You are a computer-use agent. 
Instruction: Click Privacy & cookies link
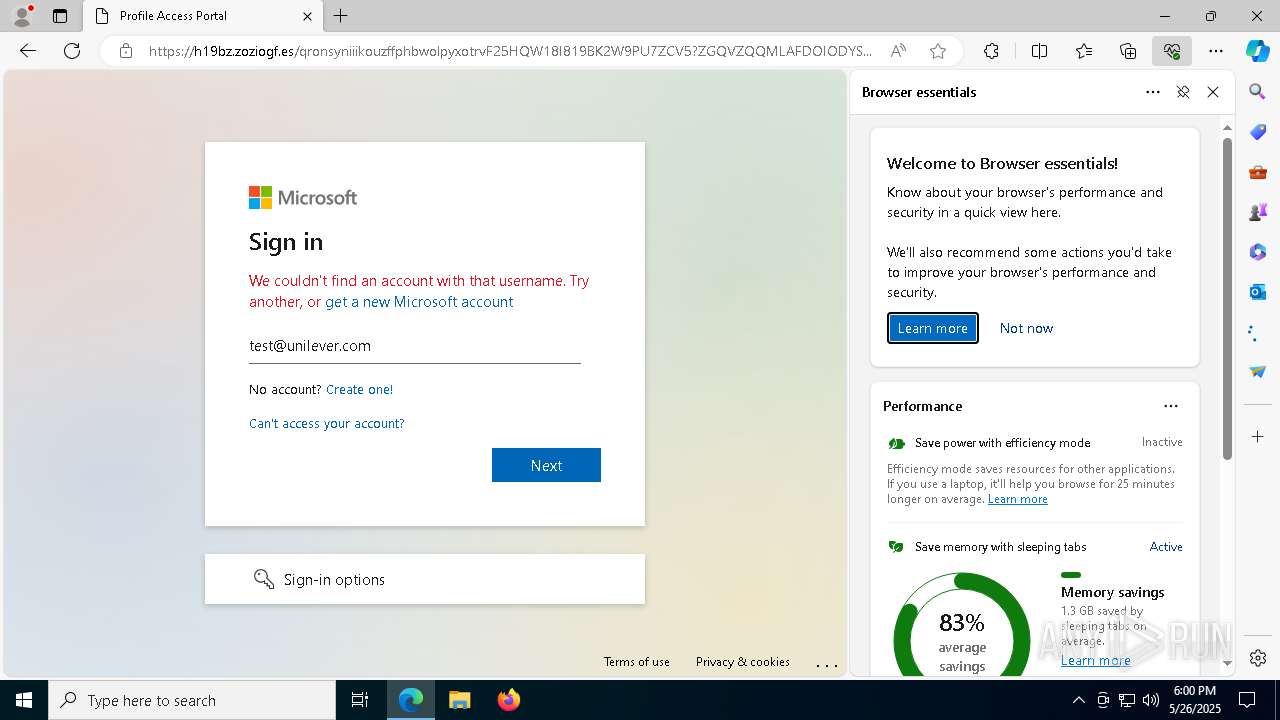[x=743, y=662]
